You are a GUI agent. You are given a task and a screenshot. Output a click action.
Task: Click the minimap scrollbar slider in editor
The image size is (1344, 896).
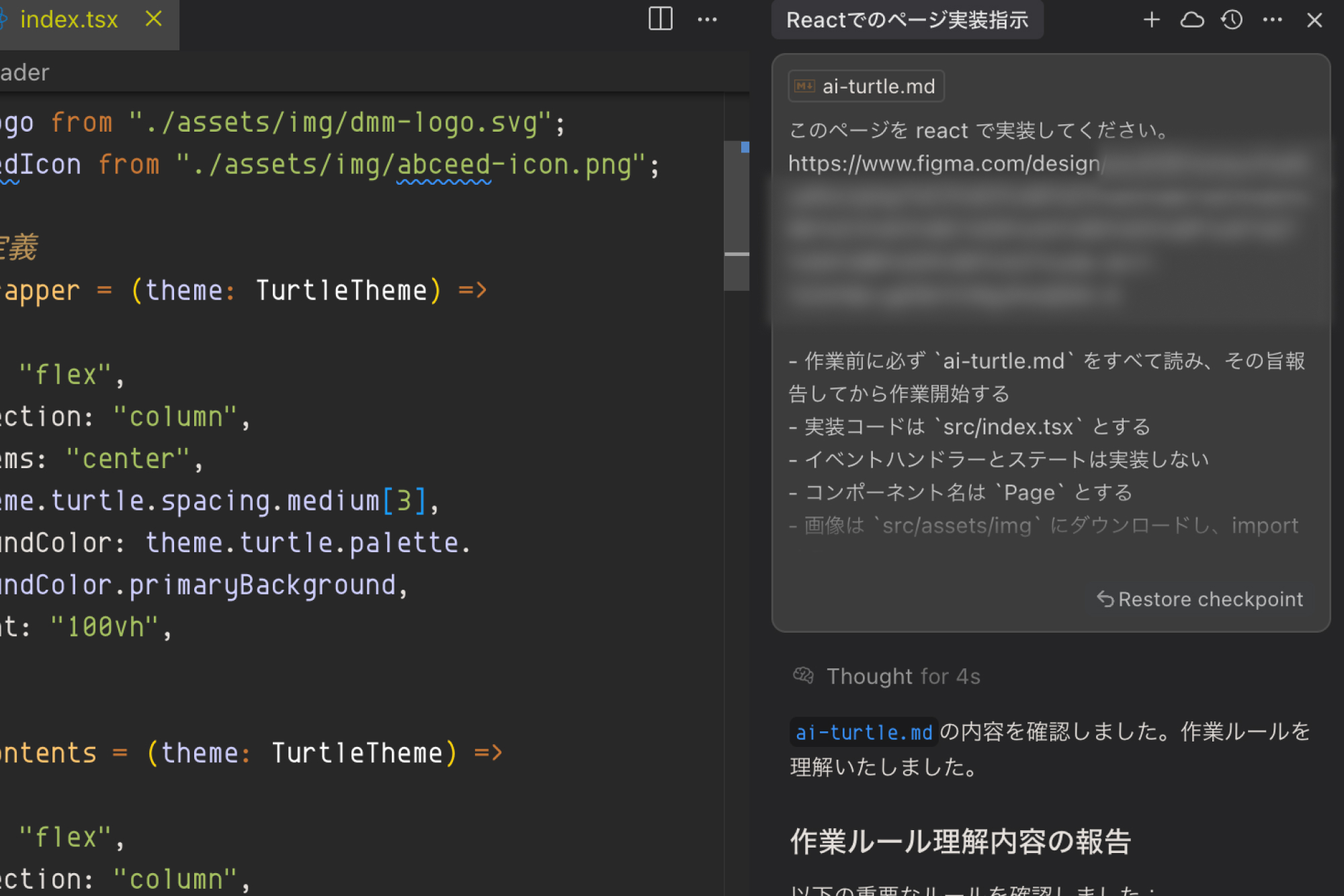(737, 216)
